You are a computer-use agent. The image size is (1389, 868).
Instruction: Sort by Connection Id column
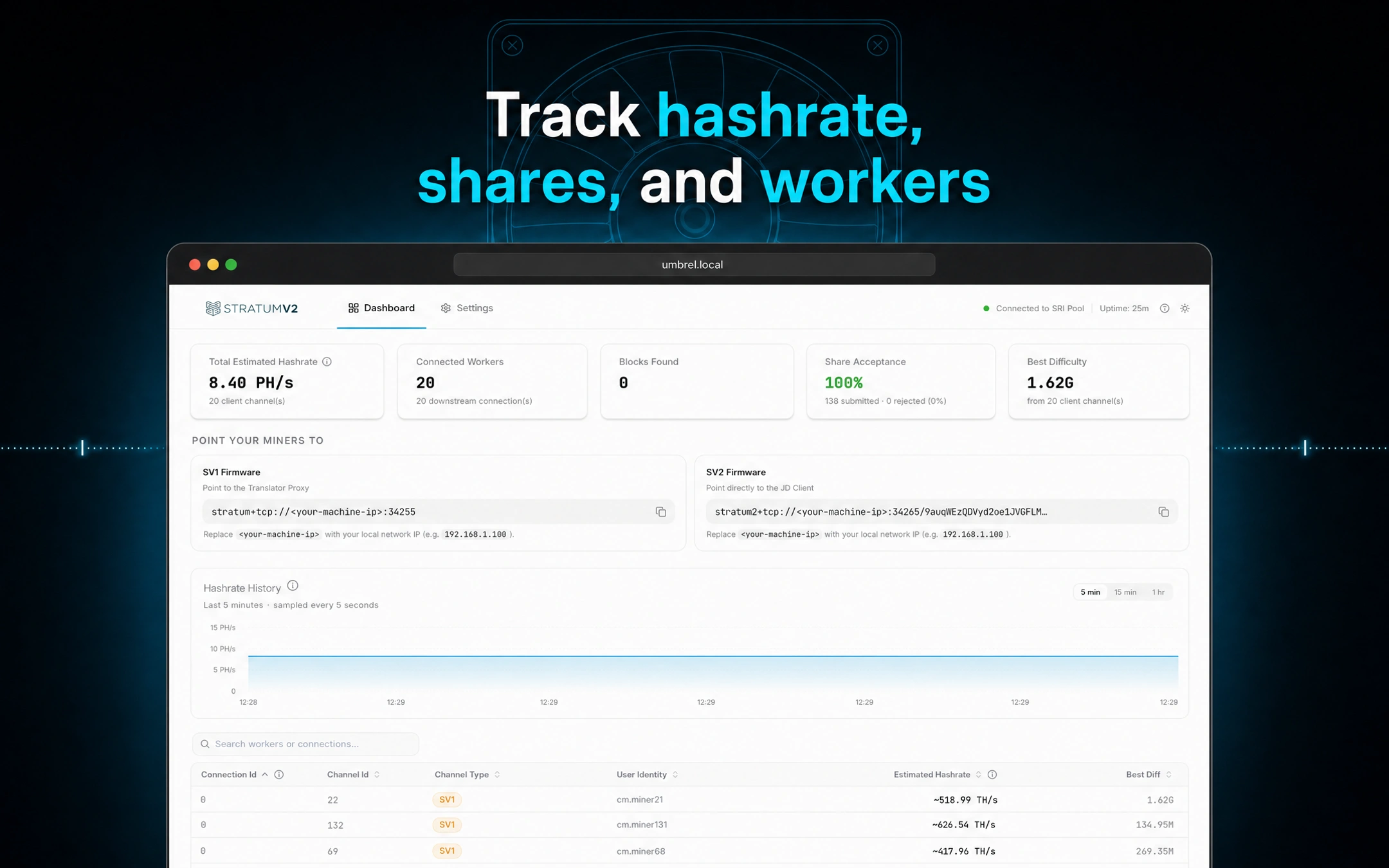[234, 775]
